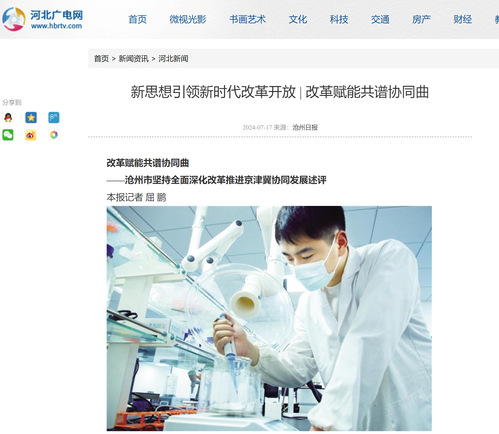The height and width of the screenshot is (434, 499).
Task: Click 新闻资讯 breadcrumb link
Action: 134,59
